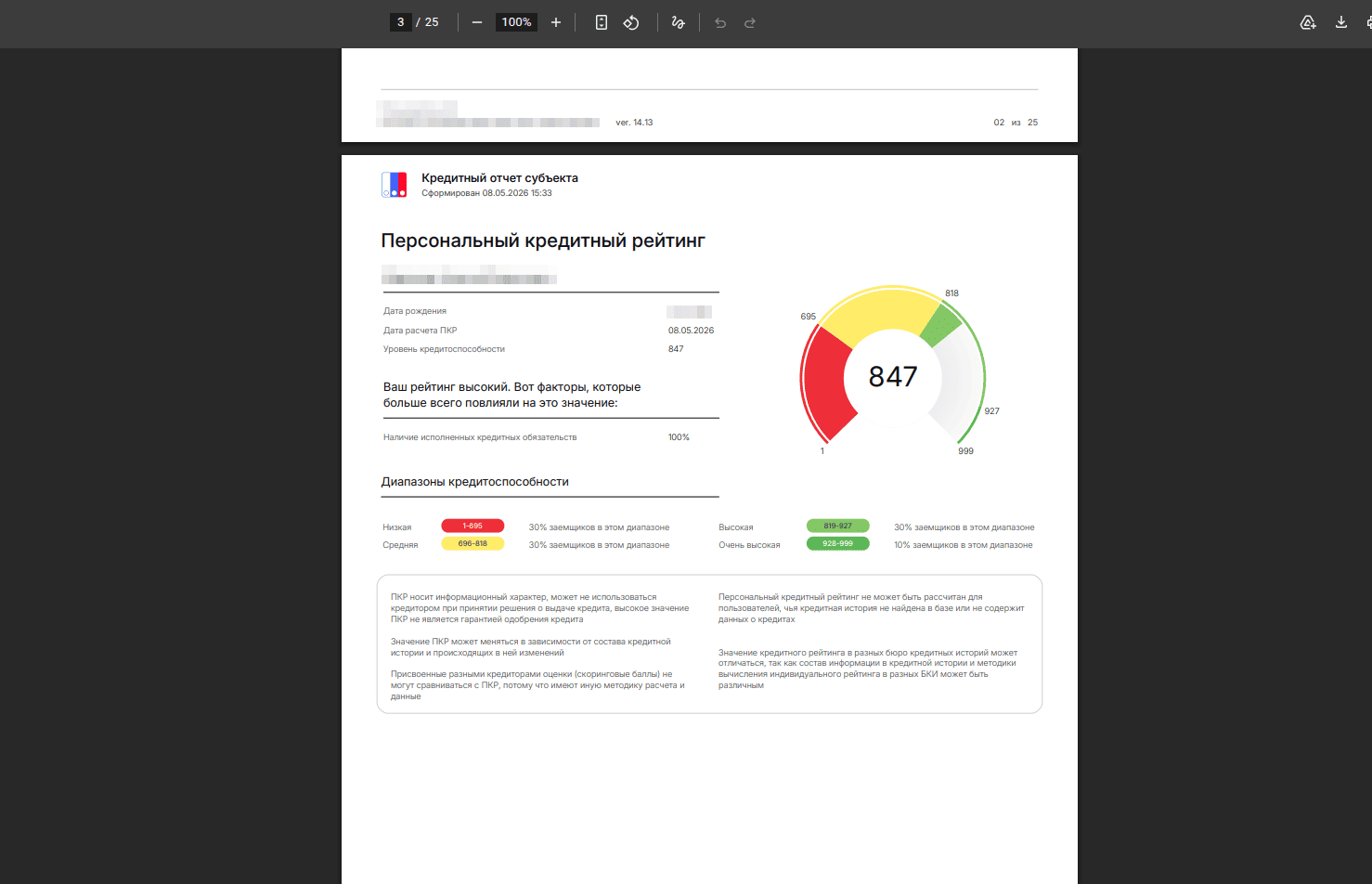The height and width of the screenshot is (884, 1372).
Task: Click the red 1-695 range badge
Action: coord(472,526)
